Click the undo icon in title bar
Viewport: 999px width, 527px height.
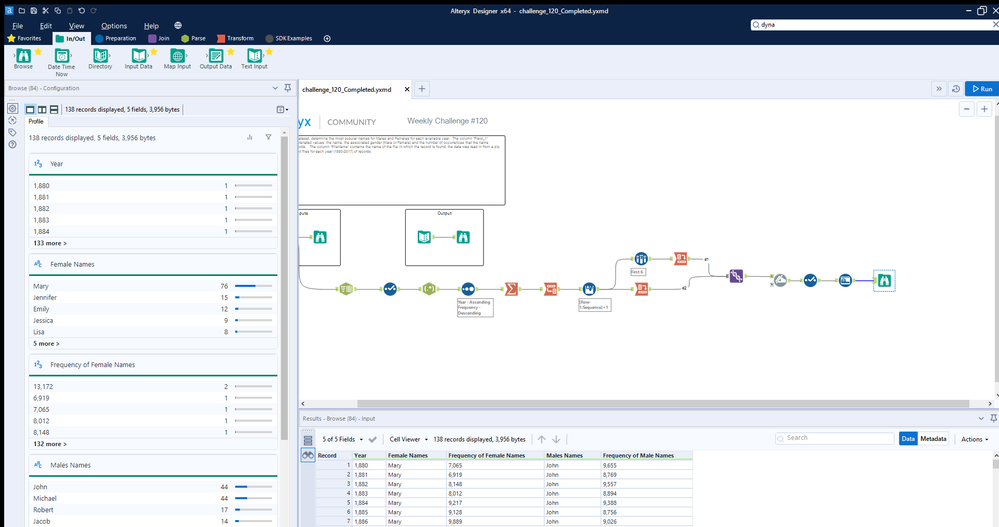[82, 11]
